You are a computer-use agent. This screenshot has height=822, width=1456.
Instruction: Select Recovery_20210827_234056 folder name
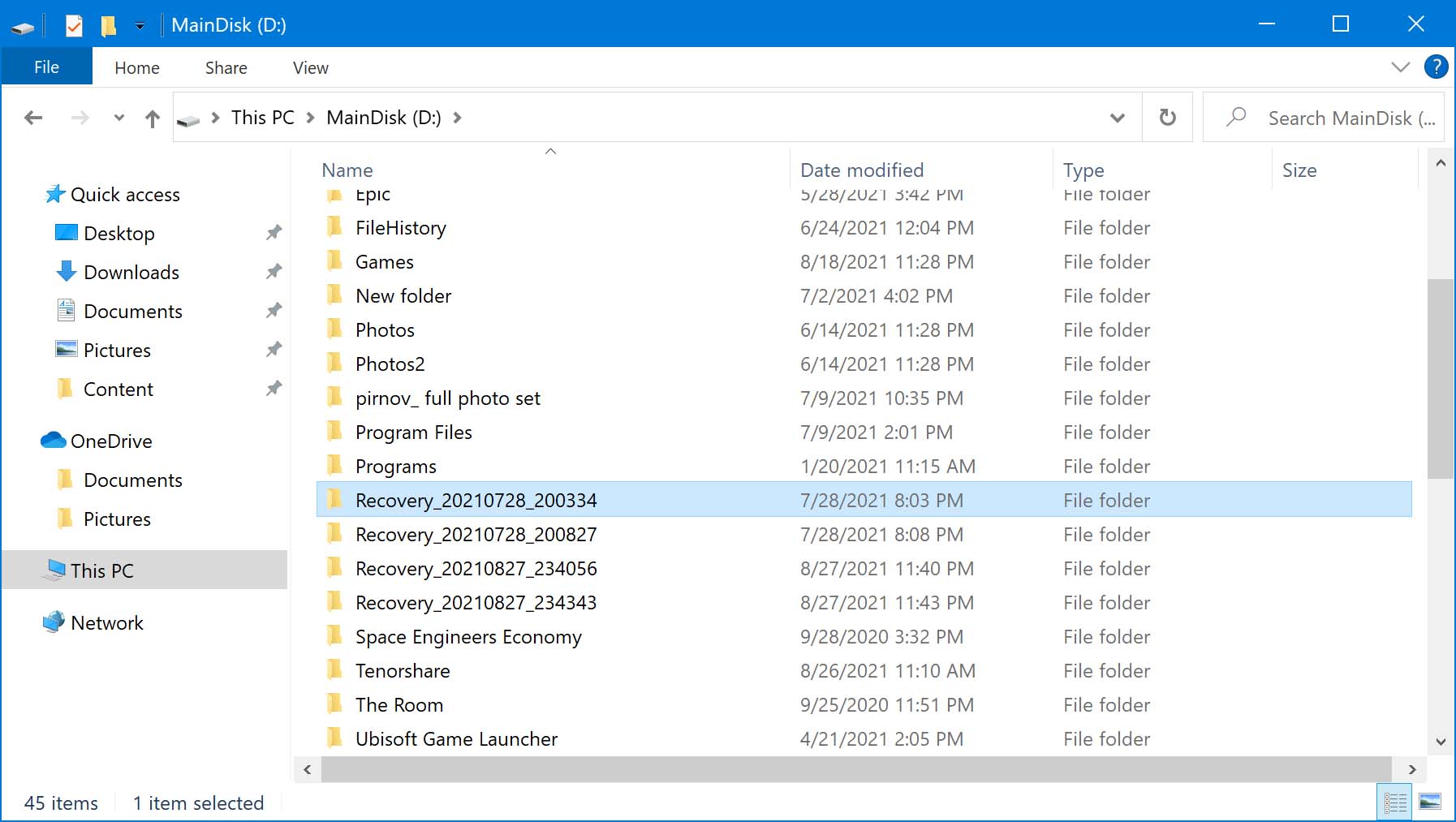(x=476, y=569)
